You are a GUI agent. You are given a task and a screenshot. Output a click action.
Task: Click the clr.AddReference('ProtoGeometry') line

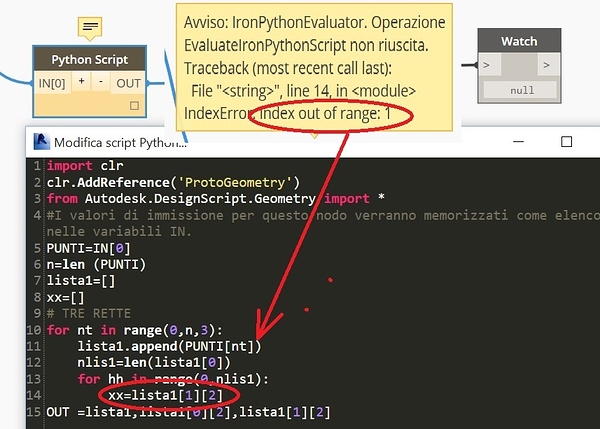173,183
